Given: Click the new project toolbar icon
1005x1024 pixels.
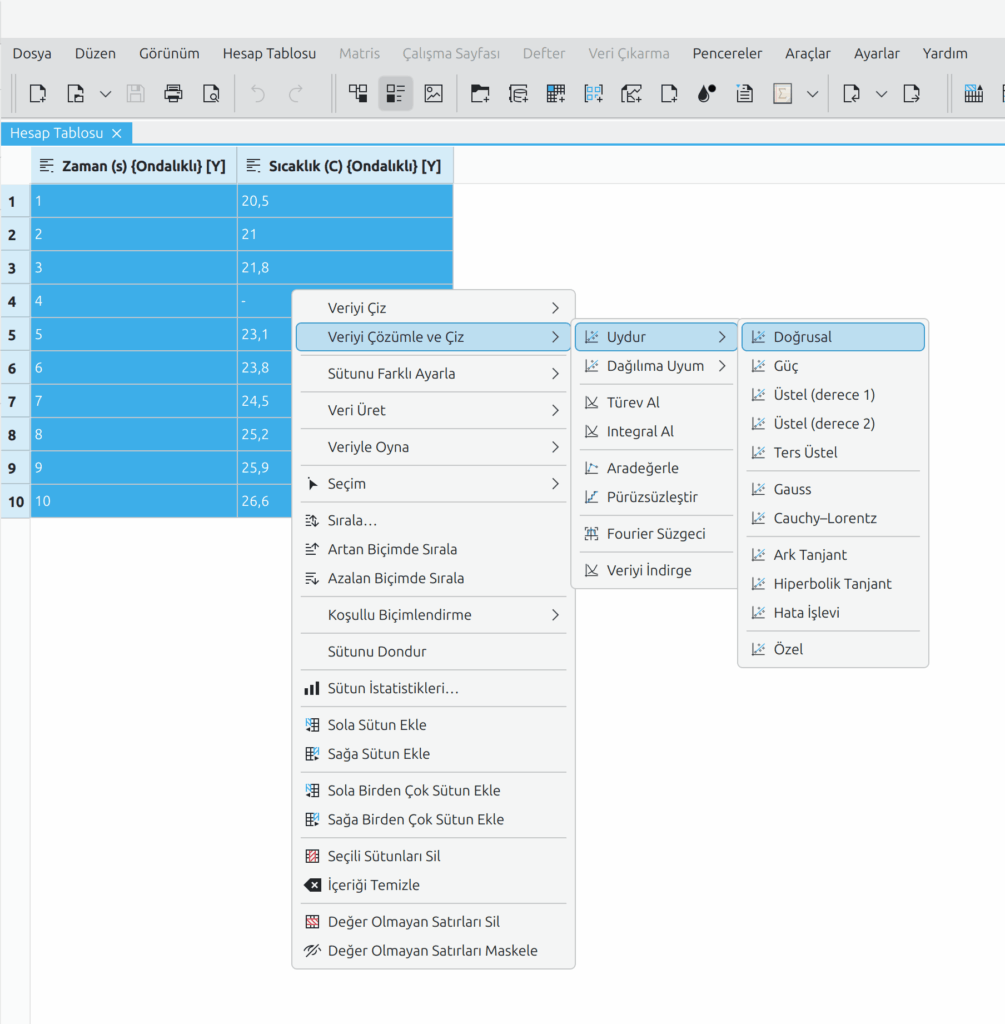Looking at the screenshot, I should [x=38, y=93].
